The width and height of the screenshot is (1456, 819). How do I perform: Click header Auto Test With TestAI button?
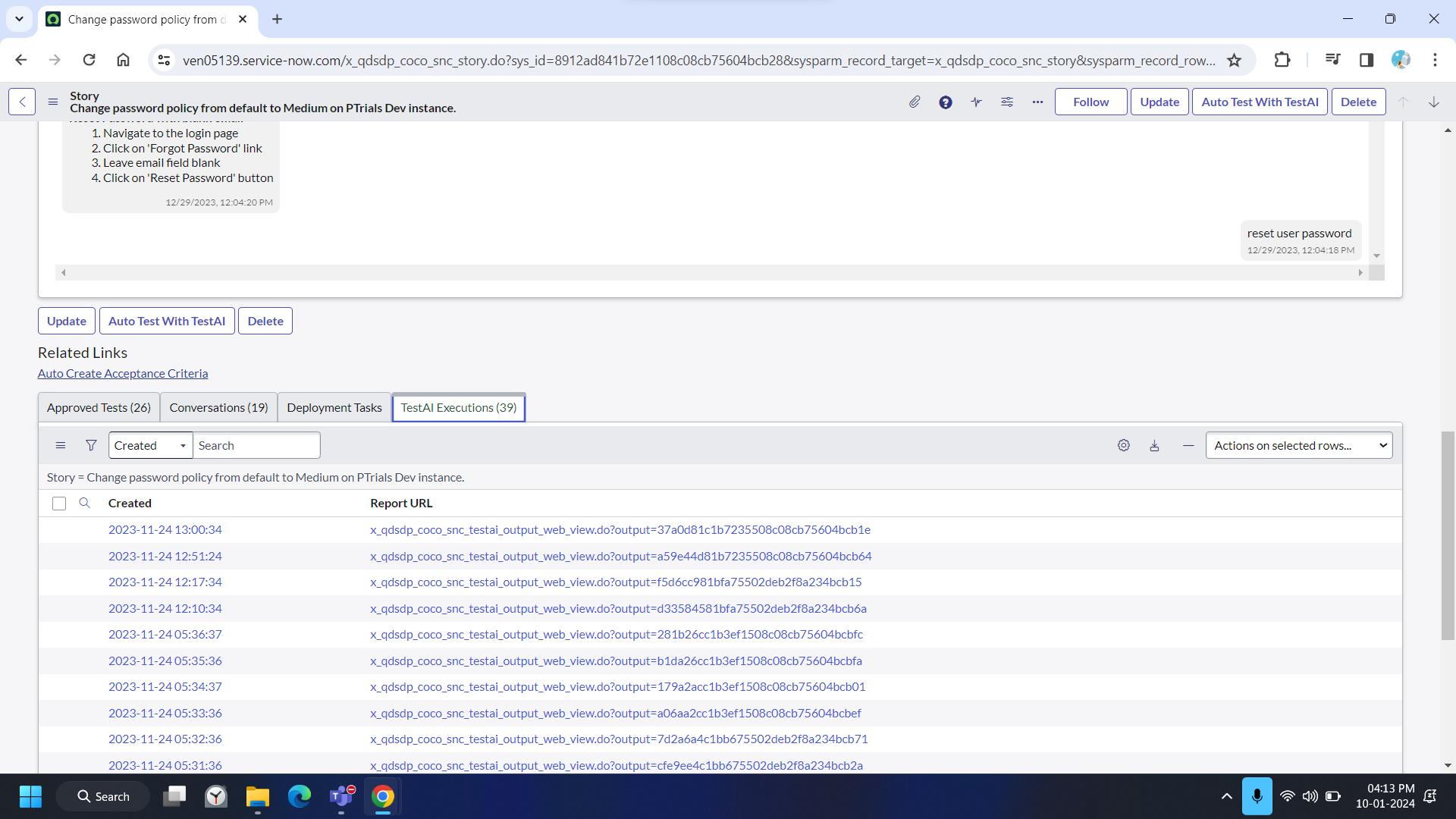point(1260,102)
